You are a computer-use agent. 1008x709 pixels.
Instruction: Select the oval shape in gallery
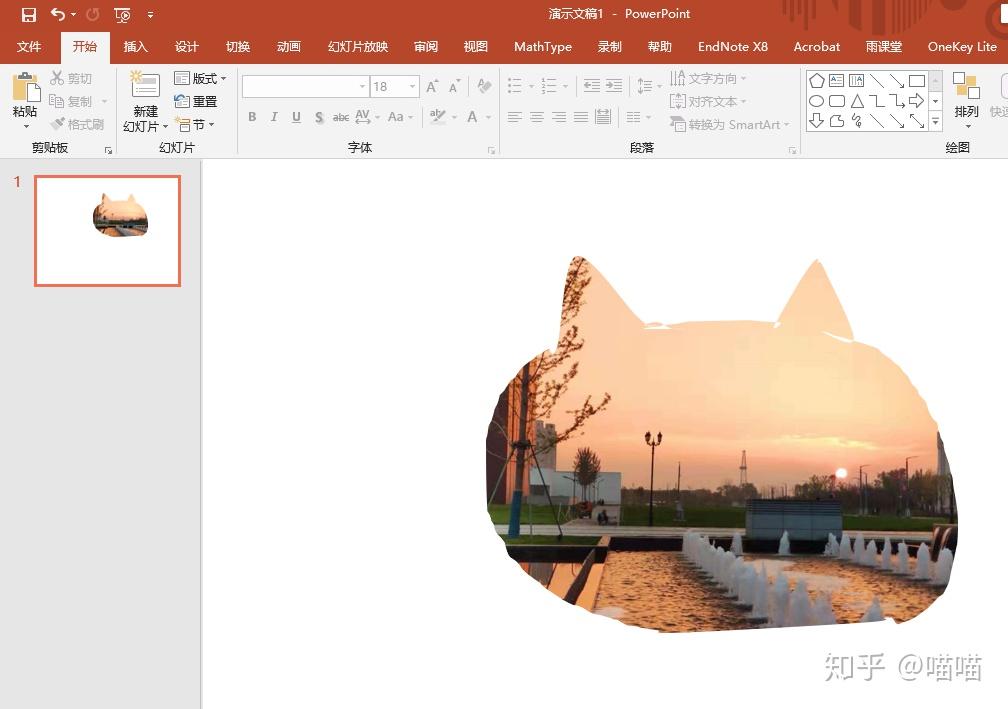tap(816, 101)
